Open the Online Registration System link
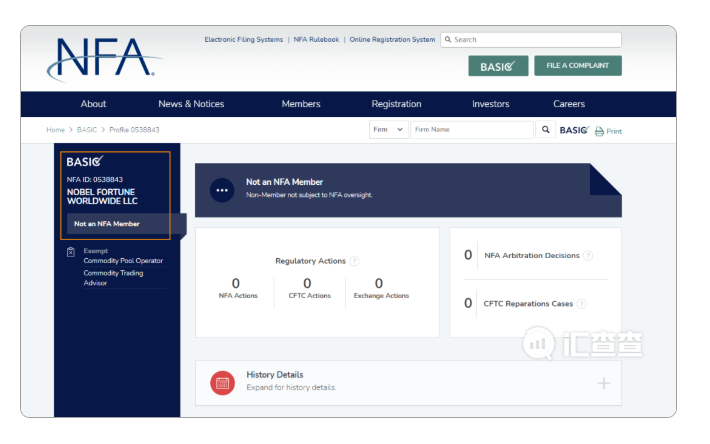Screen dimensions: 710x444 (x=392, y=40)
